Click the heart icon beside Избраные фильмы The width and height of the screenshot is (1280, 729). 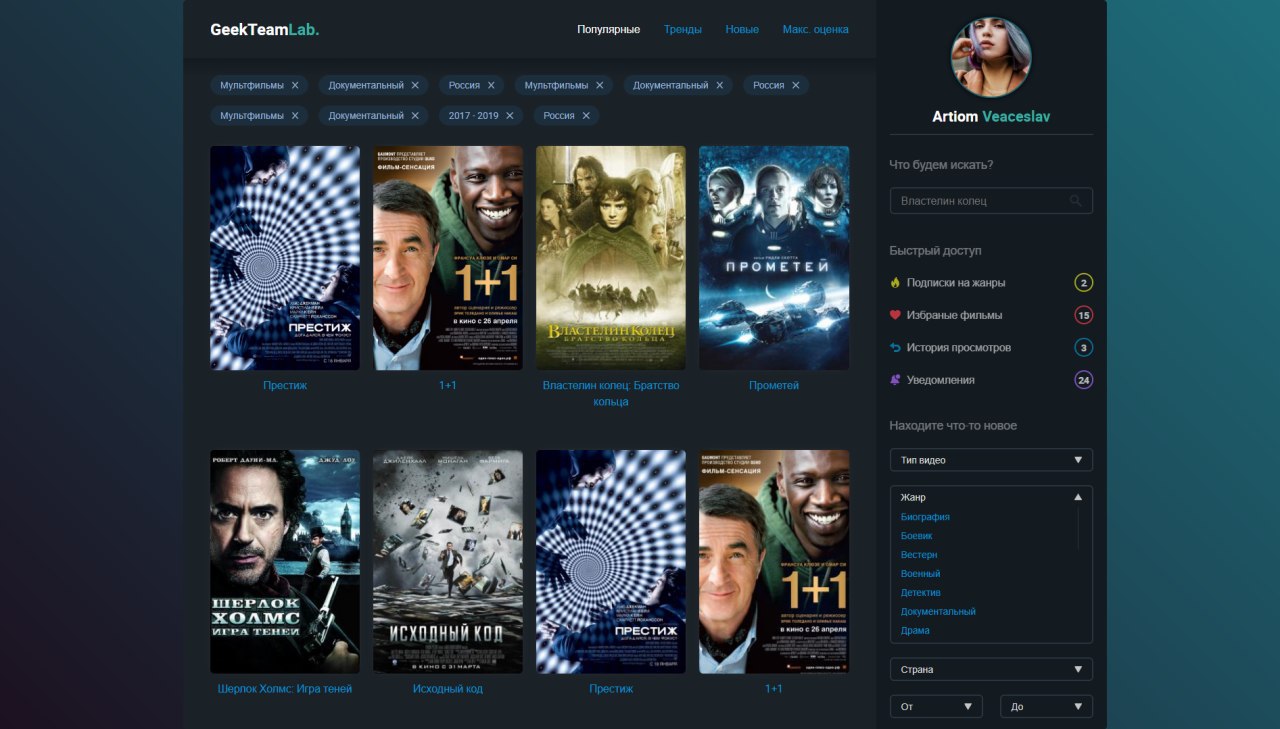[895, 315]
